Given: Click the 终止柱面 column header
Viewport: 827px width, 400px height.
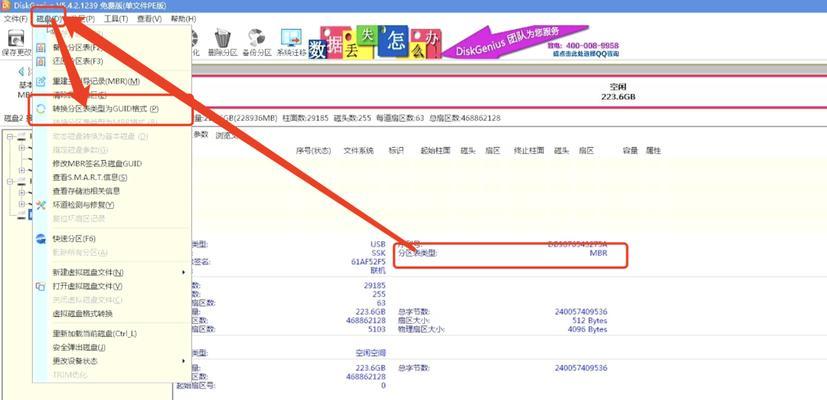Looking at the screenshot, I should tap(529, 150).
